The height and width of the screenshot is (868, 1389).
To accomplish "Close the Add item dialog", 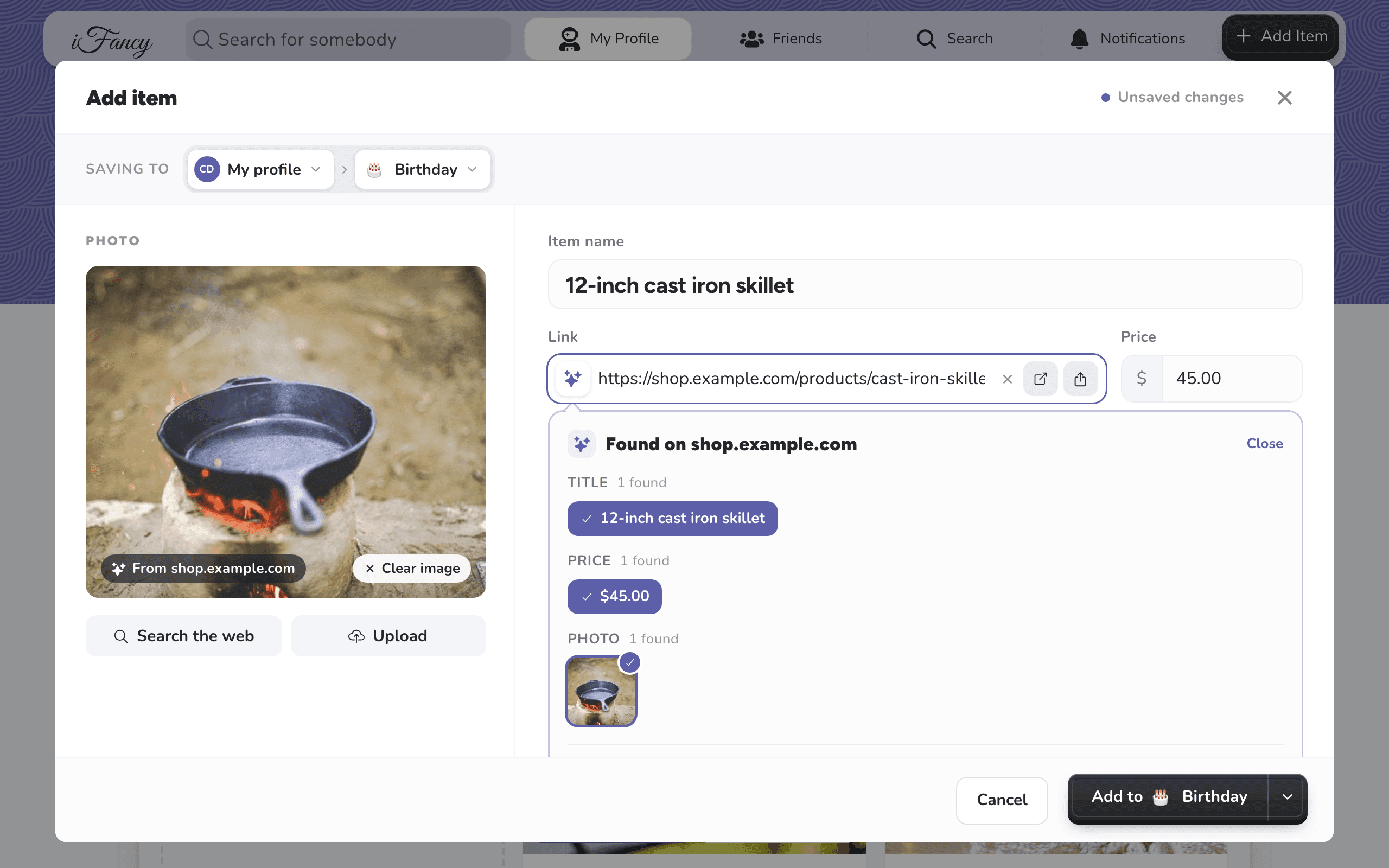I will click(1284, 98).
